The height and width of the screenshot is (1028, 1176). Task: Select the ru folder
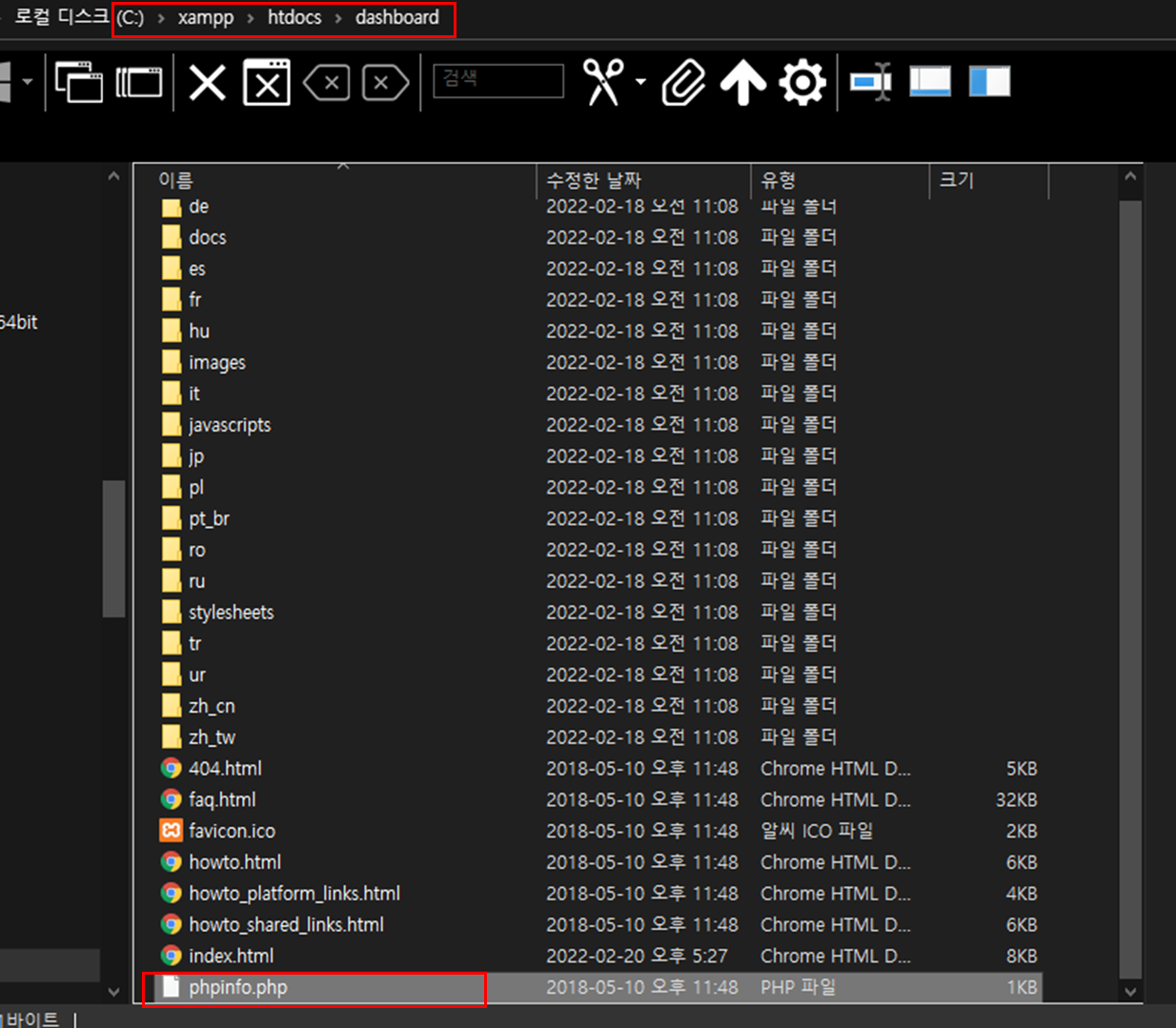(x=196, y=581)
